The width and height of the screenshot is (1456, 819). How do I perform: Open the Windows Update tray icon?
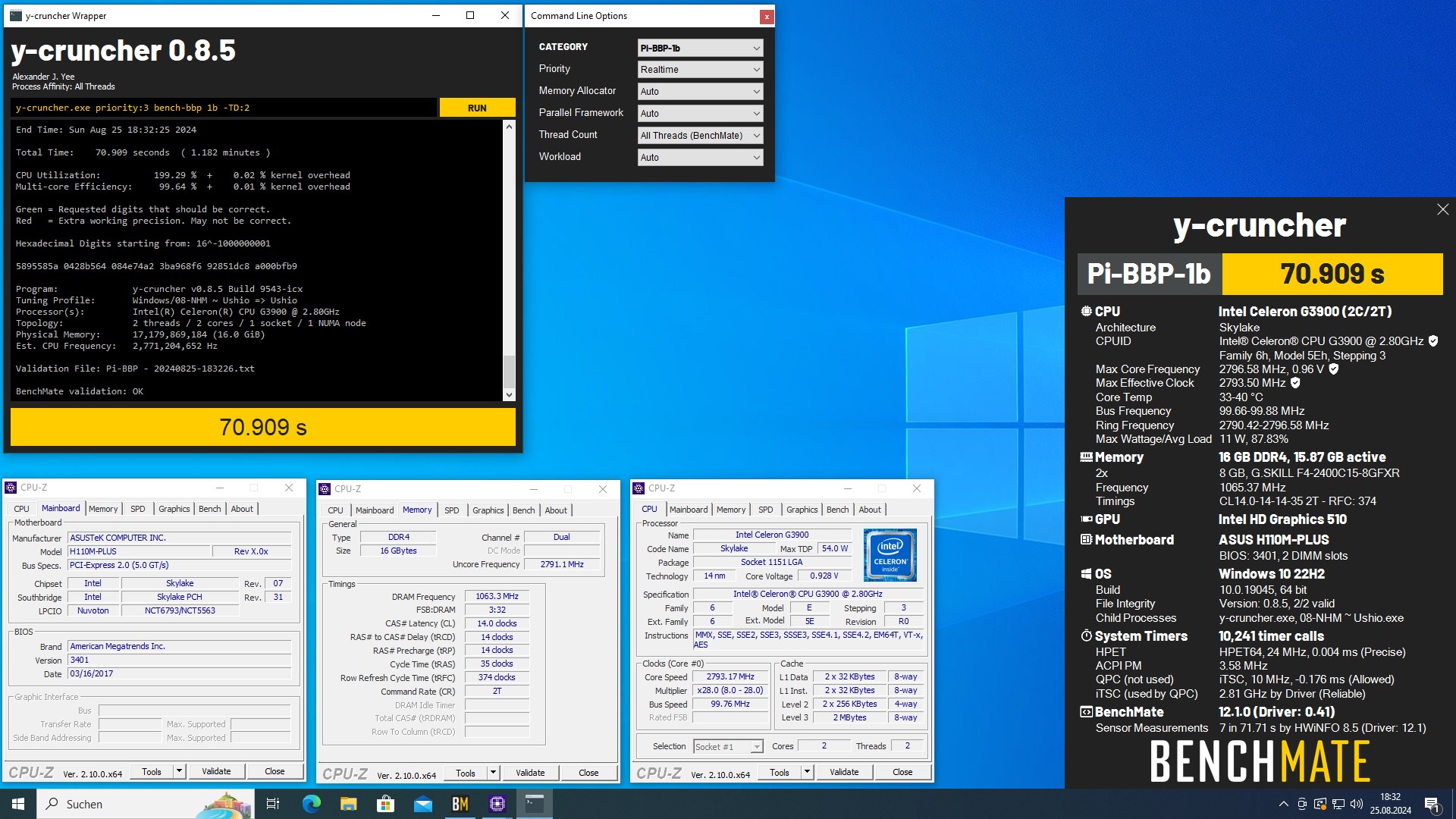(1320, 804)
